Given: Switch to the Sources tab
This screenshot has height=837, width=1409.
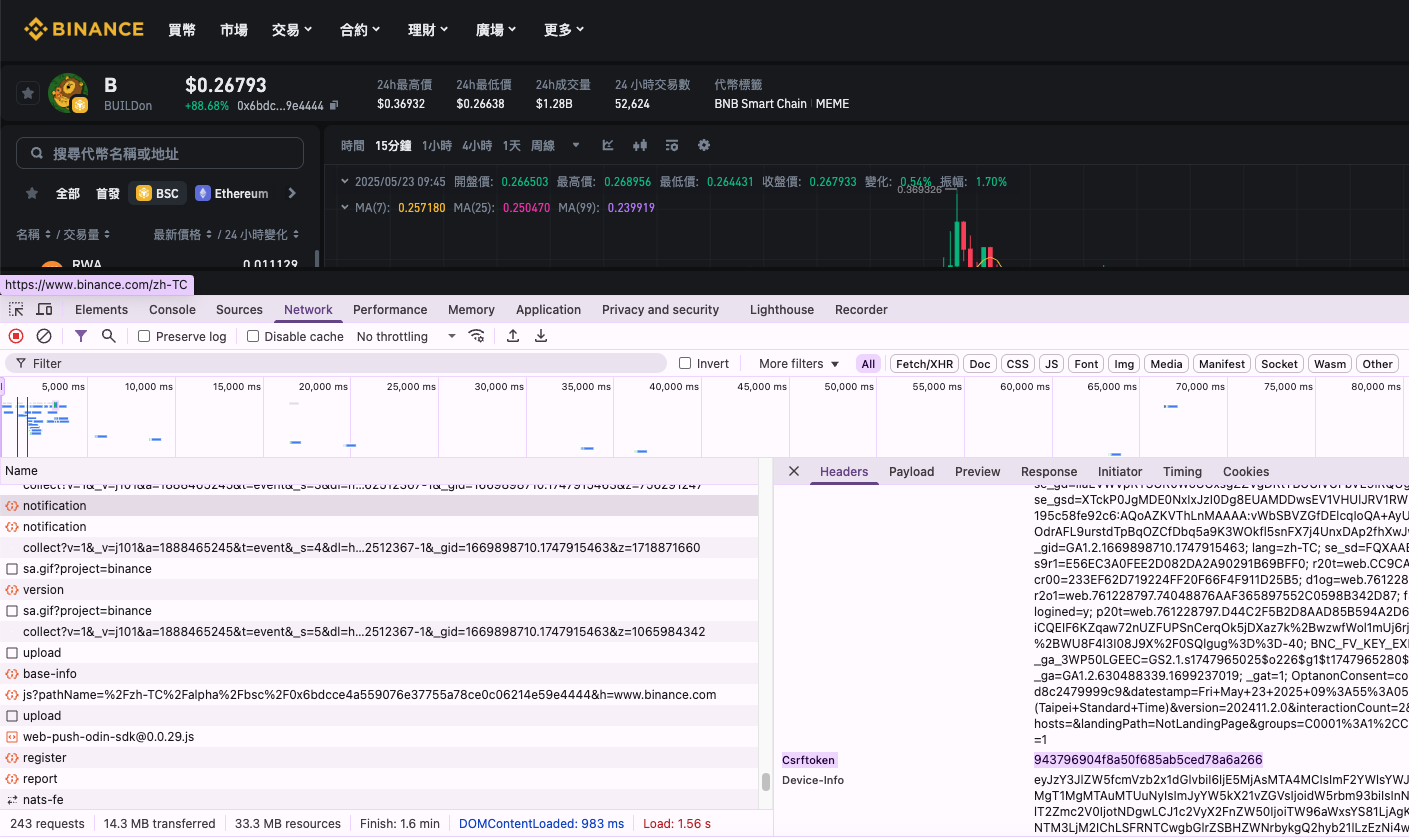Looking at the screenshot, I should point(239,309).
